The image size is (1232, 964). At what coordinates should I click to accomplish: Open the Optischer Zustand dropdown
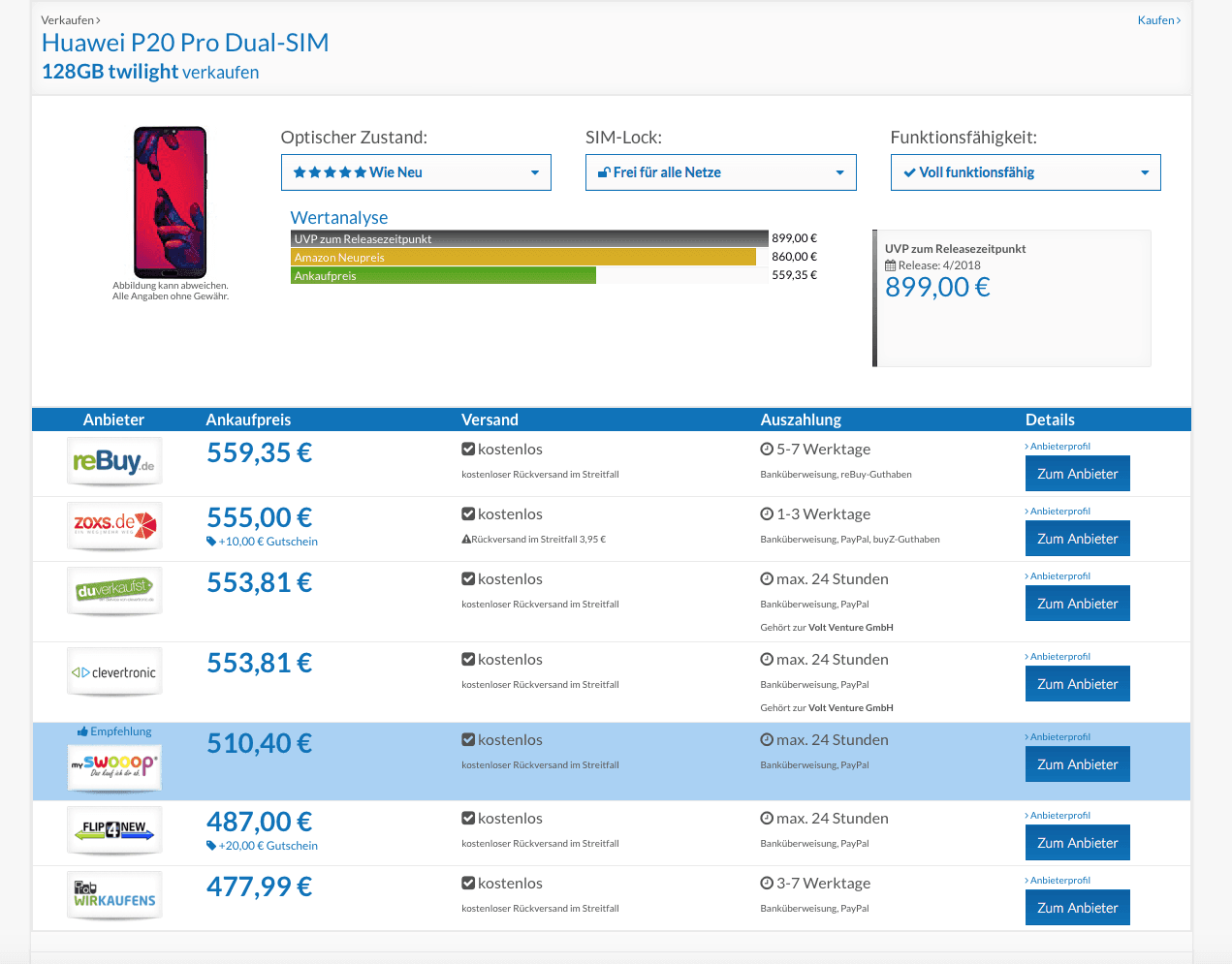pos(416,172)
